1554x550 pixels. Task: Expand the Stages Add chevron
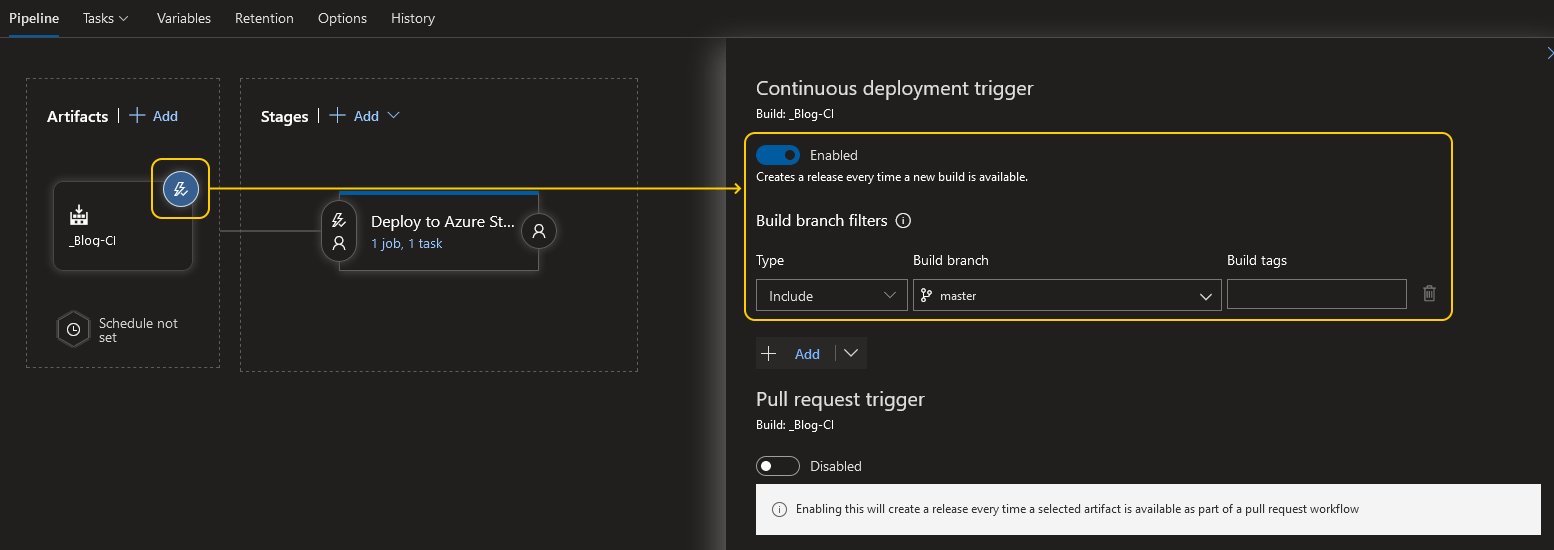[x=393, y=116]
